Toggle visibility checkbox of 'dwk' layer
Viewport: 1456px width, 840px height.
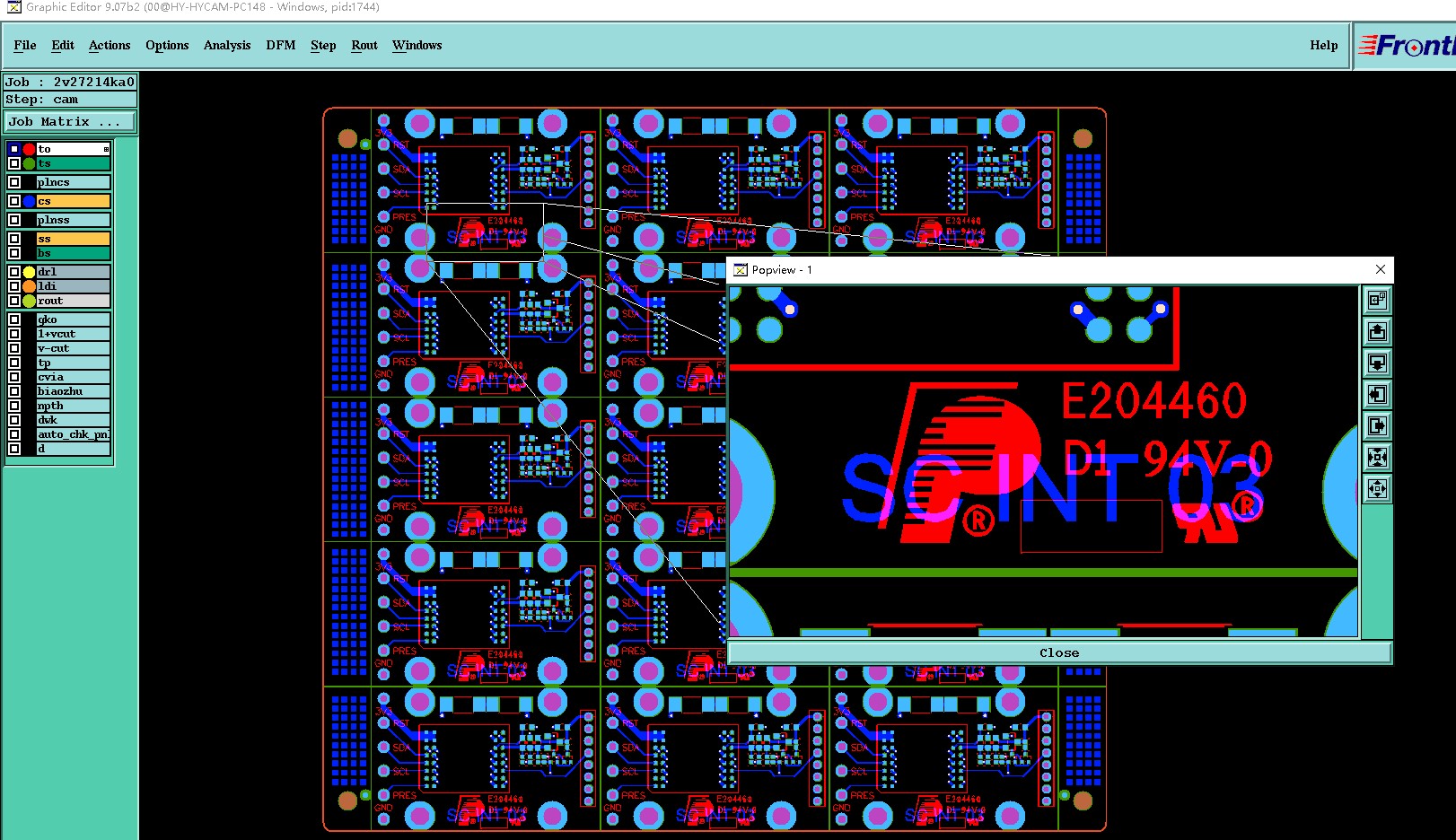click(x=14, y=420)
